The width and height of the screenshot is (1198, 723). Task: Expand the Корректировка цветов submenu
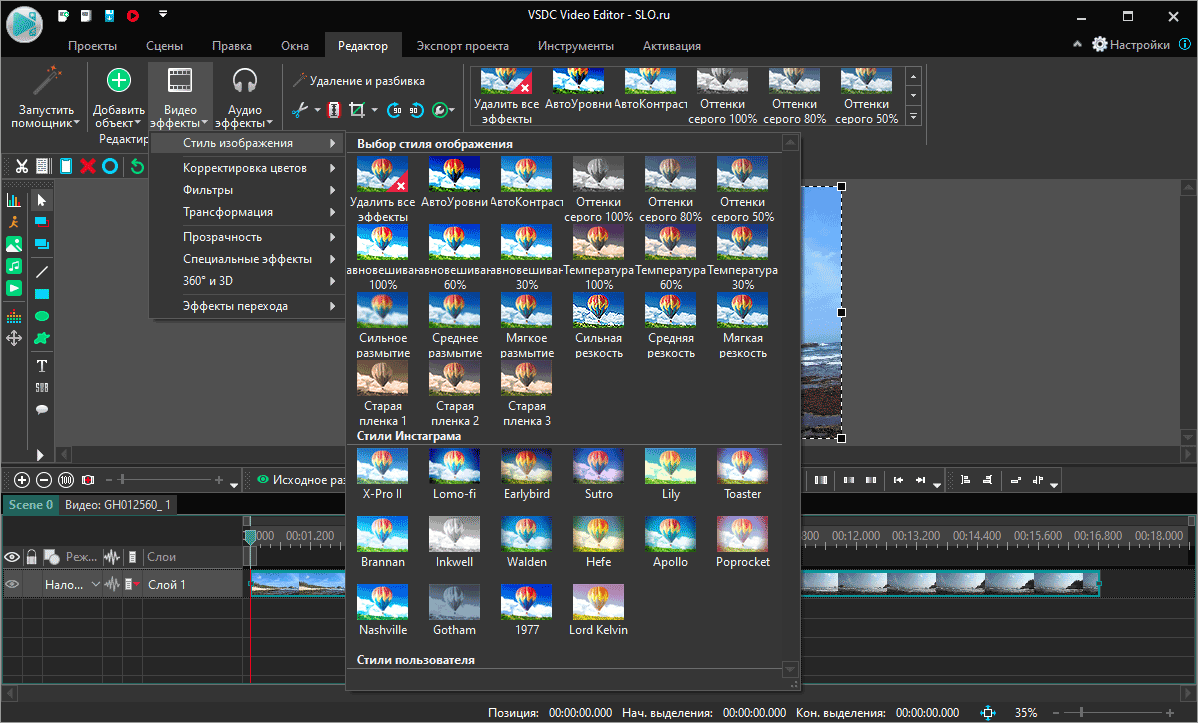pos(248,168)
